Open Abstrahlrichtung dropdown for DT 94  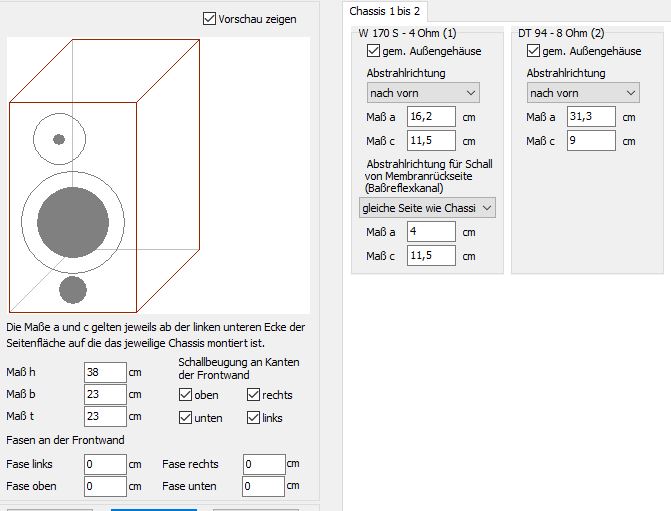click(583, 93)
